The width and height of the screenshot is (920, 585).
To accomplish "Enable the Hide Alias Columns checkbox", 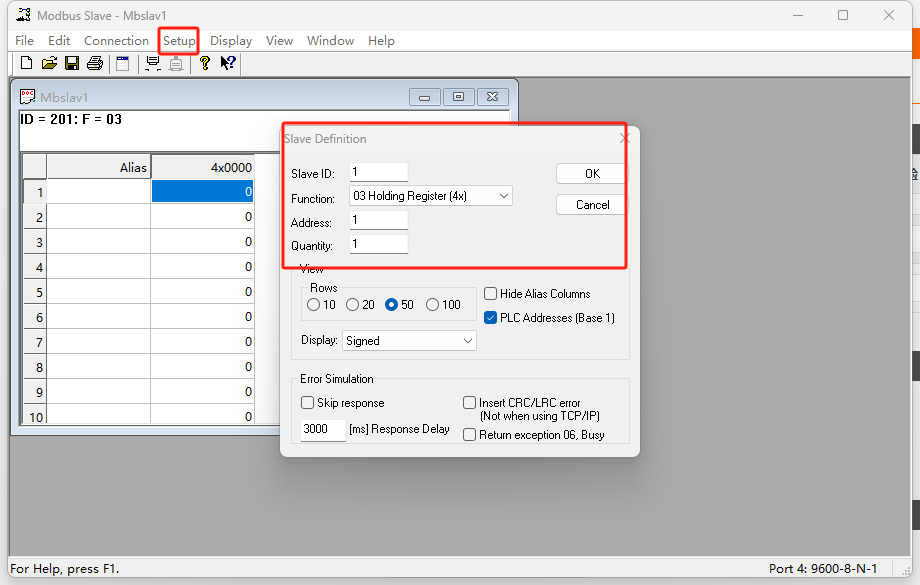I will point(491,294).
